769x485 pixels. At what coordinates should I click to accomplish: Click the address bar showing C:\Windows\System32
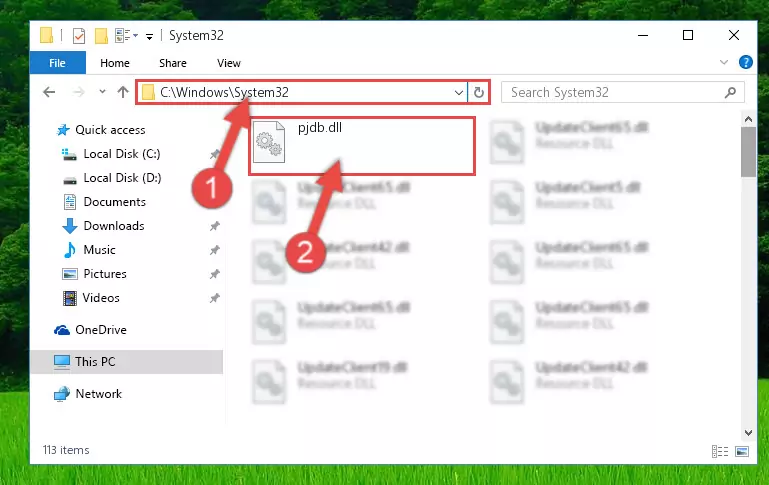pos(302,92)
